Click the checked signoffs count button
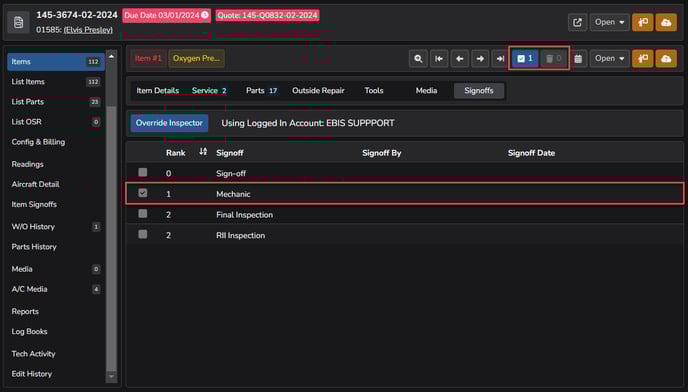The width and height of the screenshot is (688, 392). (525, 58)
